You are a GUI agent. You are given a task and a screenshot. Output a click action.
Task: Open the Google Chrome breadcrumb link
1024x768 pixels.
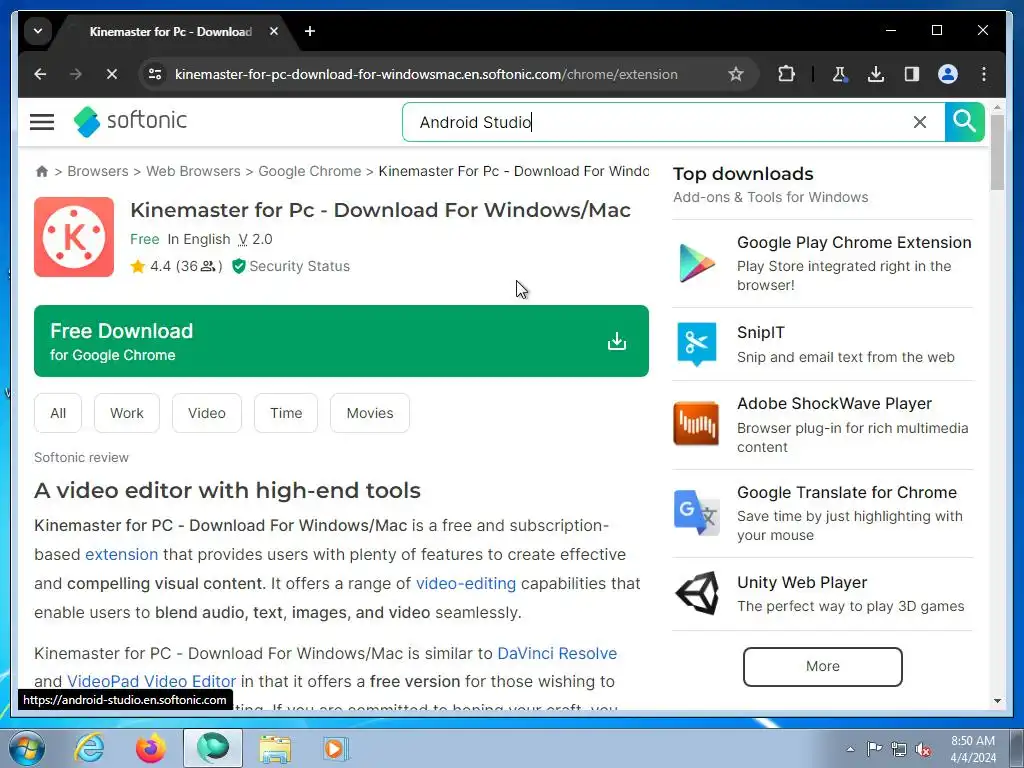[310, 171]
